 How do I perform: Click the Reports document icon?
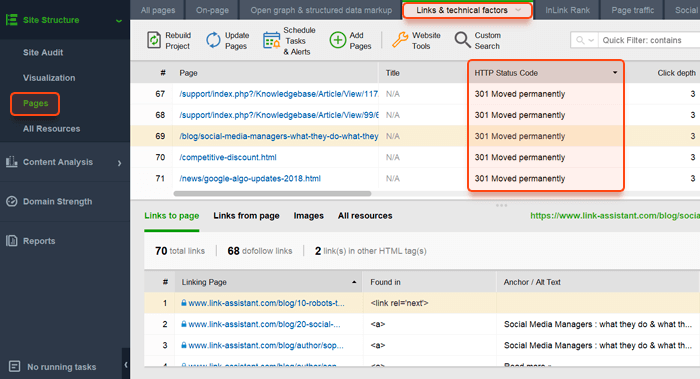12,241
